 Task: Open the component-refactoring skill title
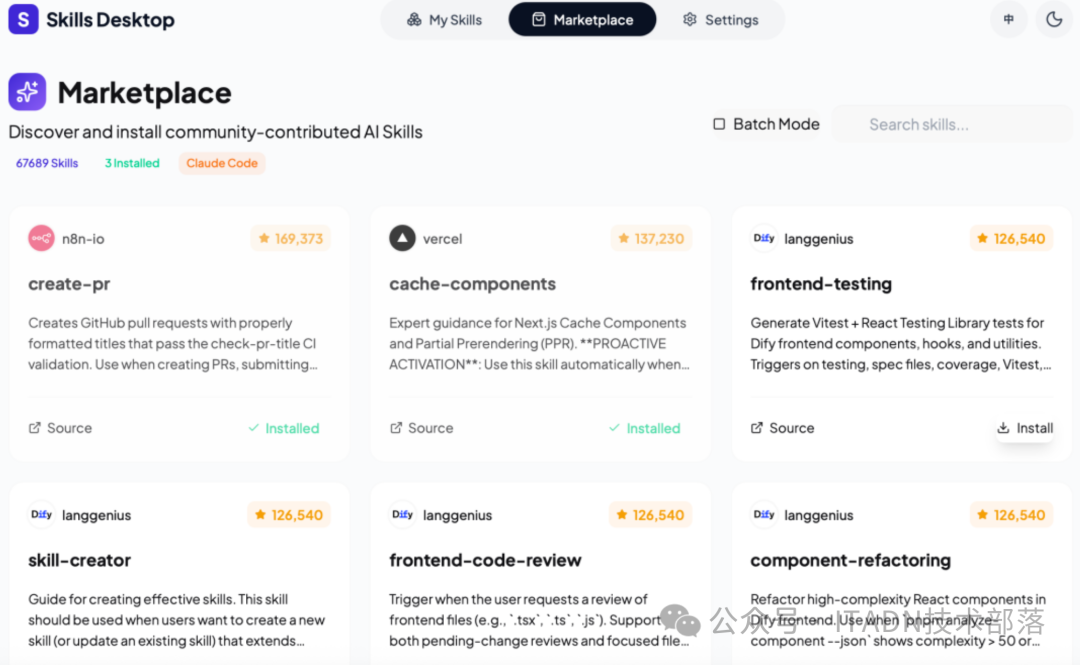(x=851, y=560)
